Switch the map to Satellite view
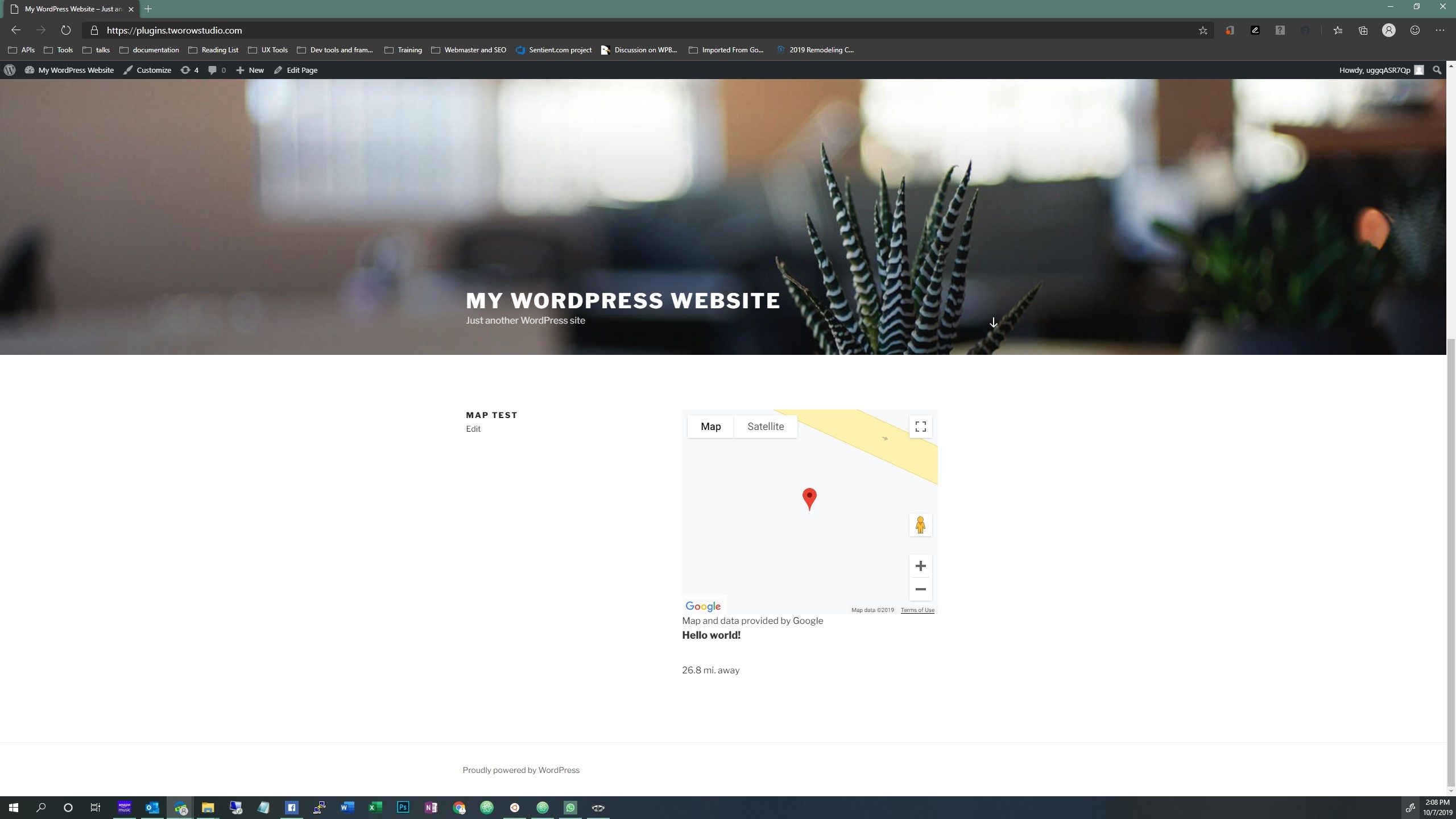The height and width of the screenshot is (819, 1456). click(766, 427)
